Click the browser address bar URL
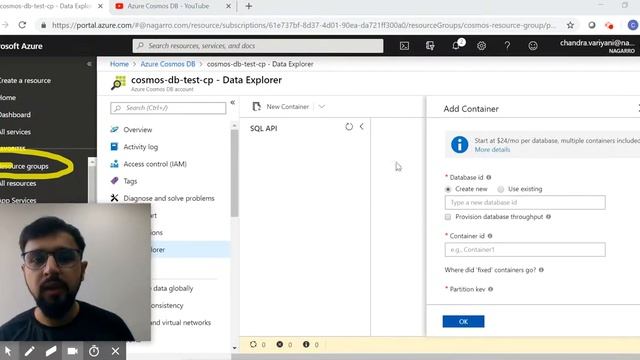This screenshot has width=640, height=360. 304,25
